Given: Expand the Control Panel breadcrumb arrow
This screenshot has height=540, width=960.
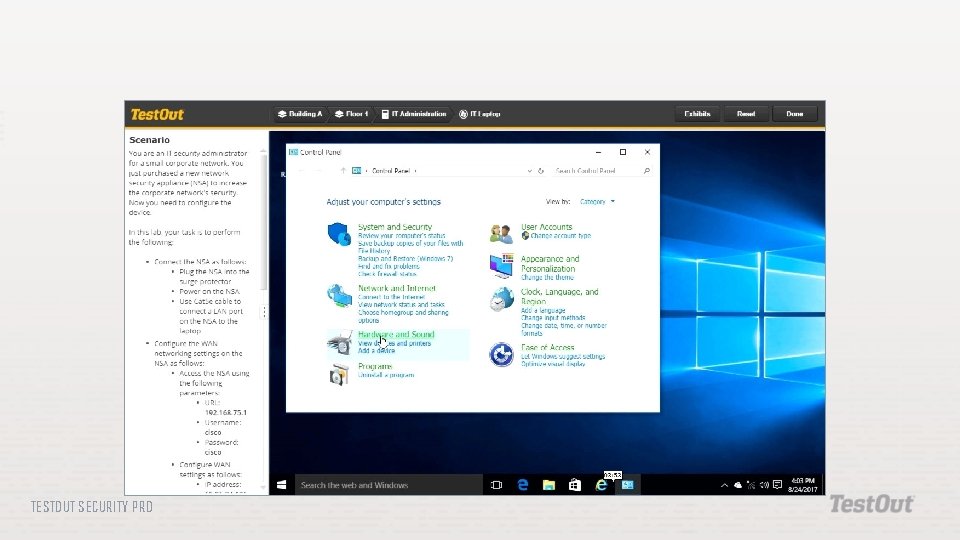Looking at the screenshot, I should (416, 171).
